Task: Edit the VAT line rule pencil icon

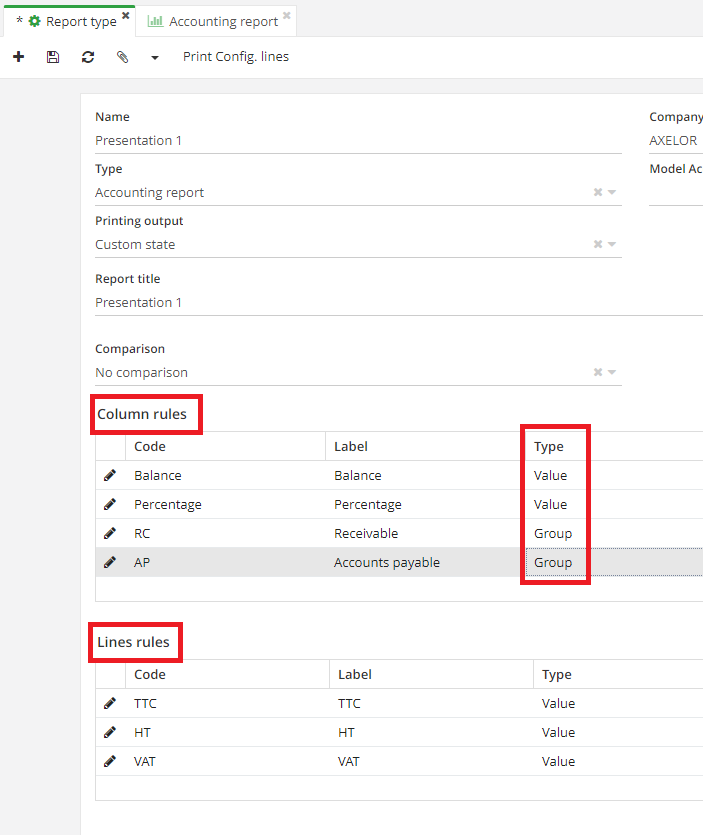Action: 110,762
